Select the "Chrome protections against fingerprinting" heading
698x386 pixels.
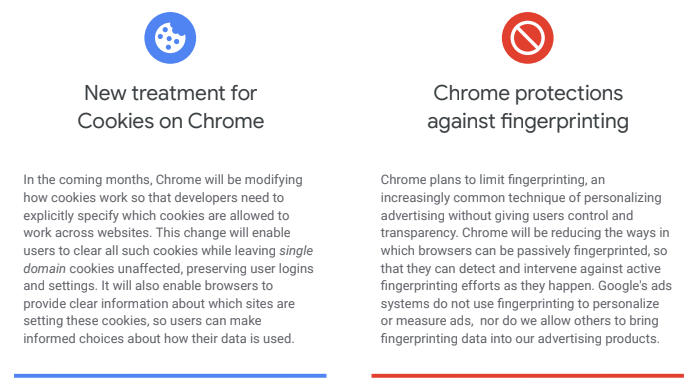[x=528, y=108]
